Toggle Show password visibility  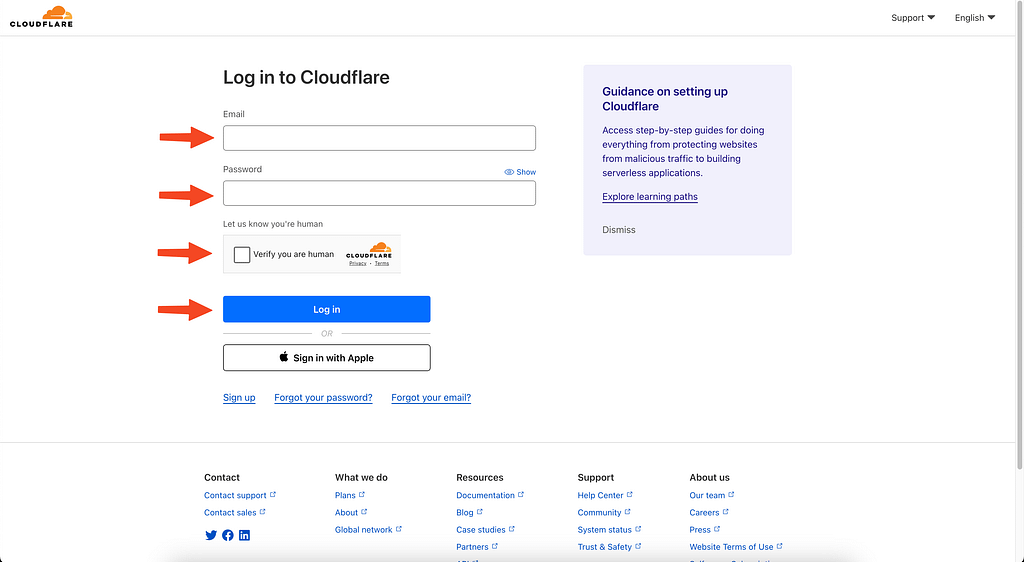pyautogui.click(x=520, y=172)
